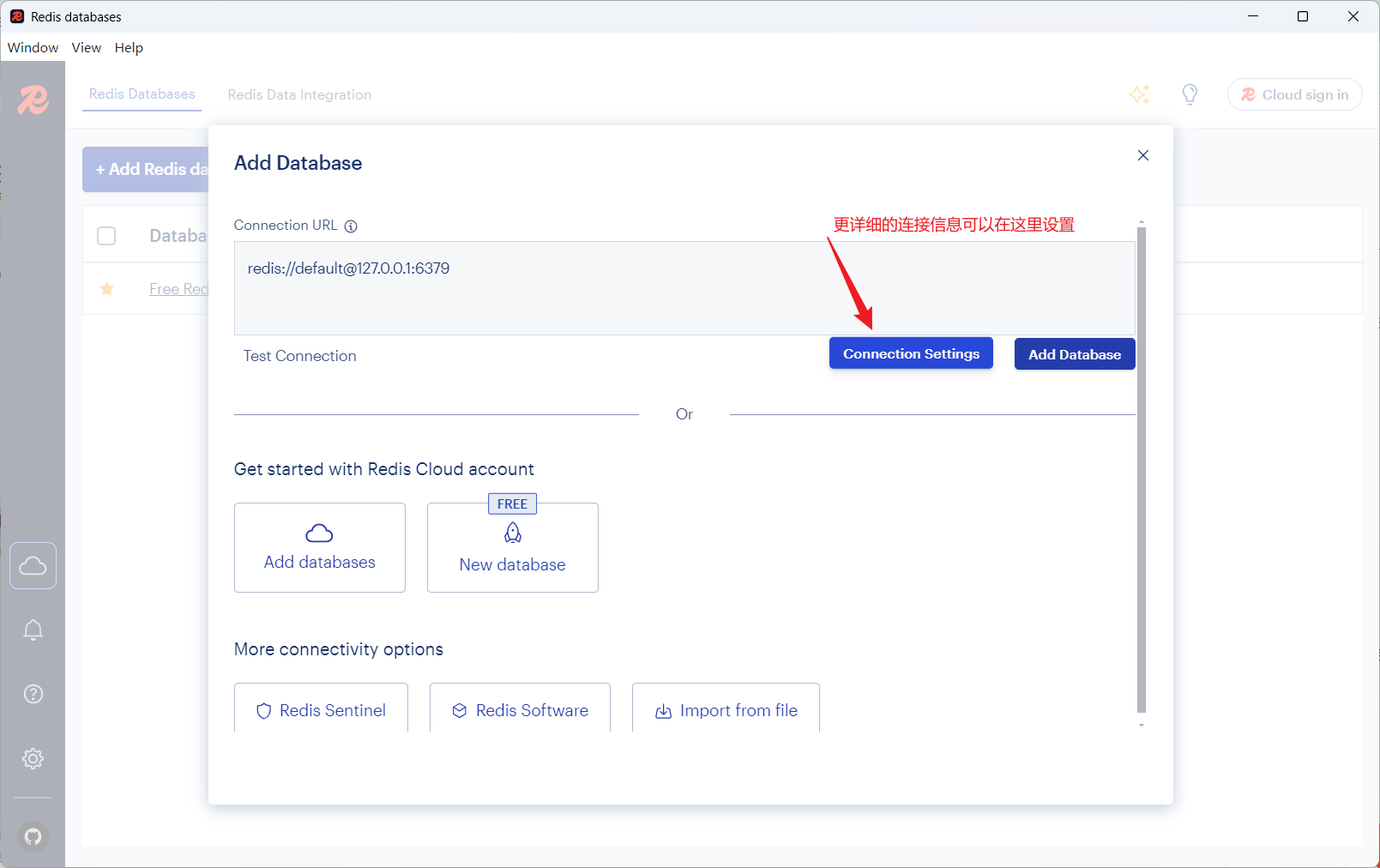
Task: Open the View menu
Action: tap(87, 48)
